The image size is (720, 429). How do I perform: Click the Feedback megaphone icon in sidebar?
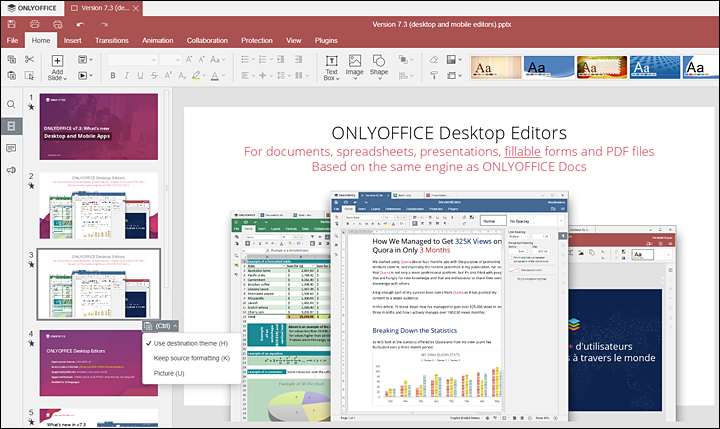(x=11, y=170)
